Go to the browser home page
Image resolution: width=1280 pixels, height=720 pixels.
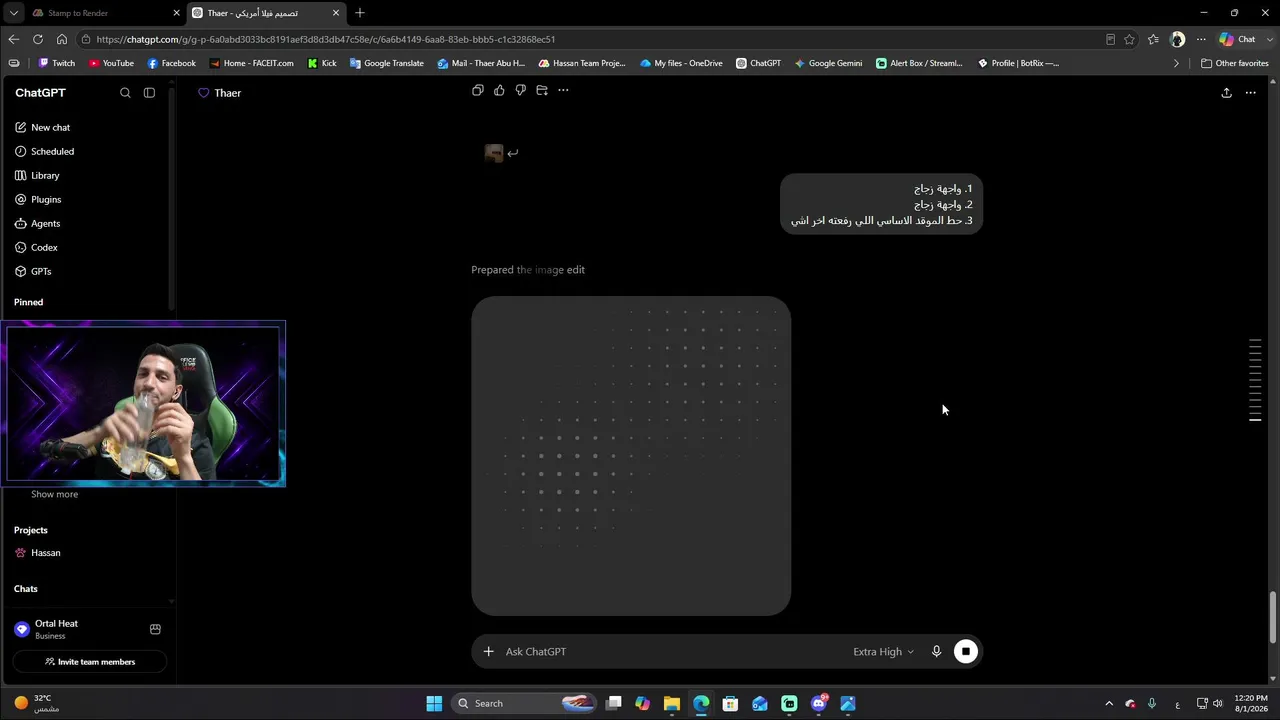(61, 39)
